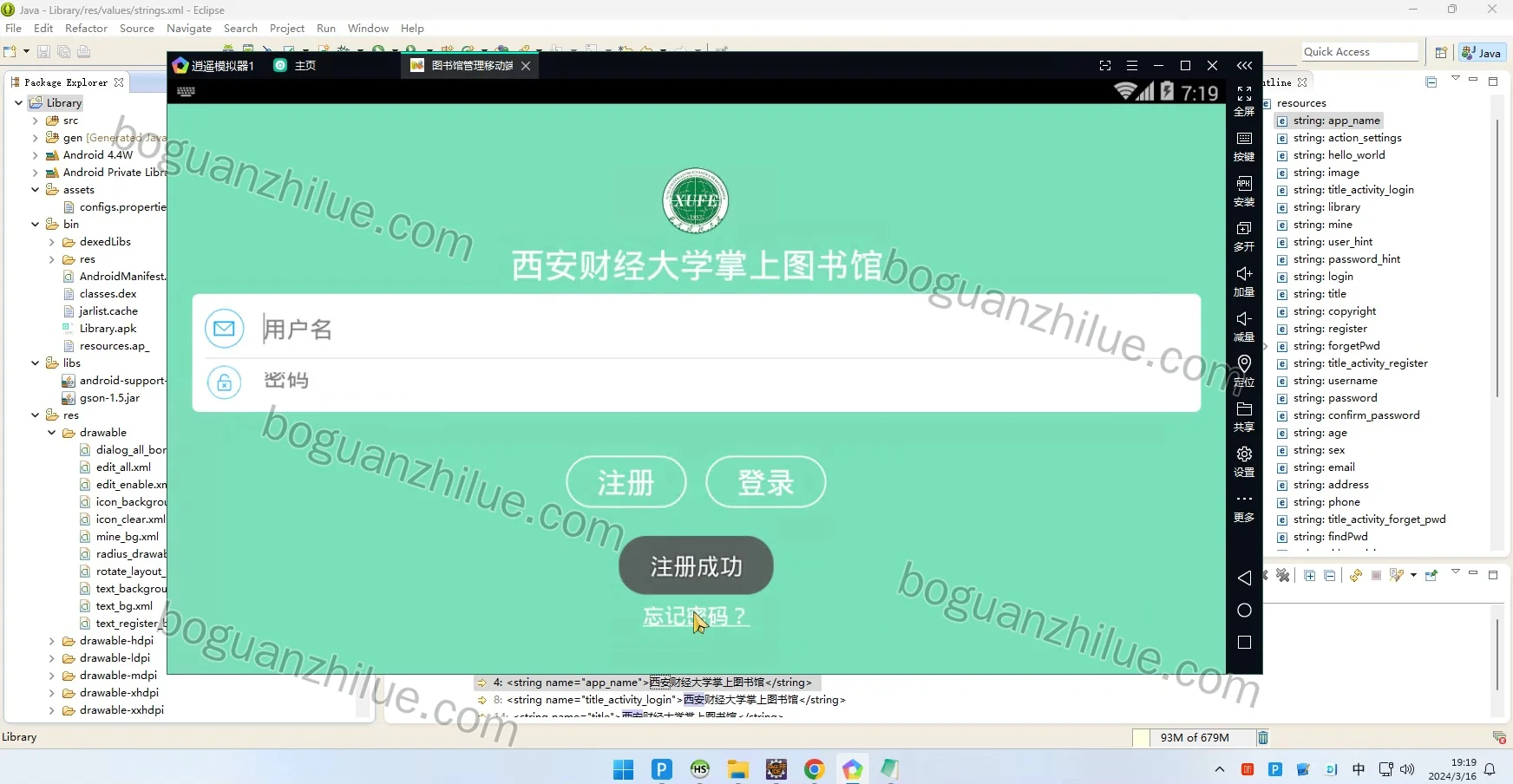Click the 用户名 username input field
1513x784 pixels.
pos(727,329)
